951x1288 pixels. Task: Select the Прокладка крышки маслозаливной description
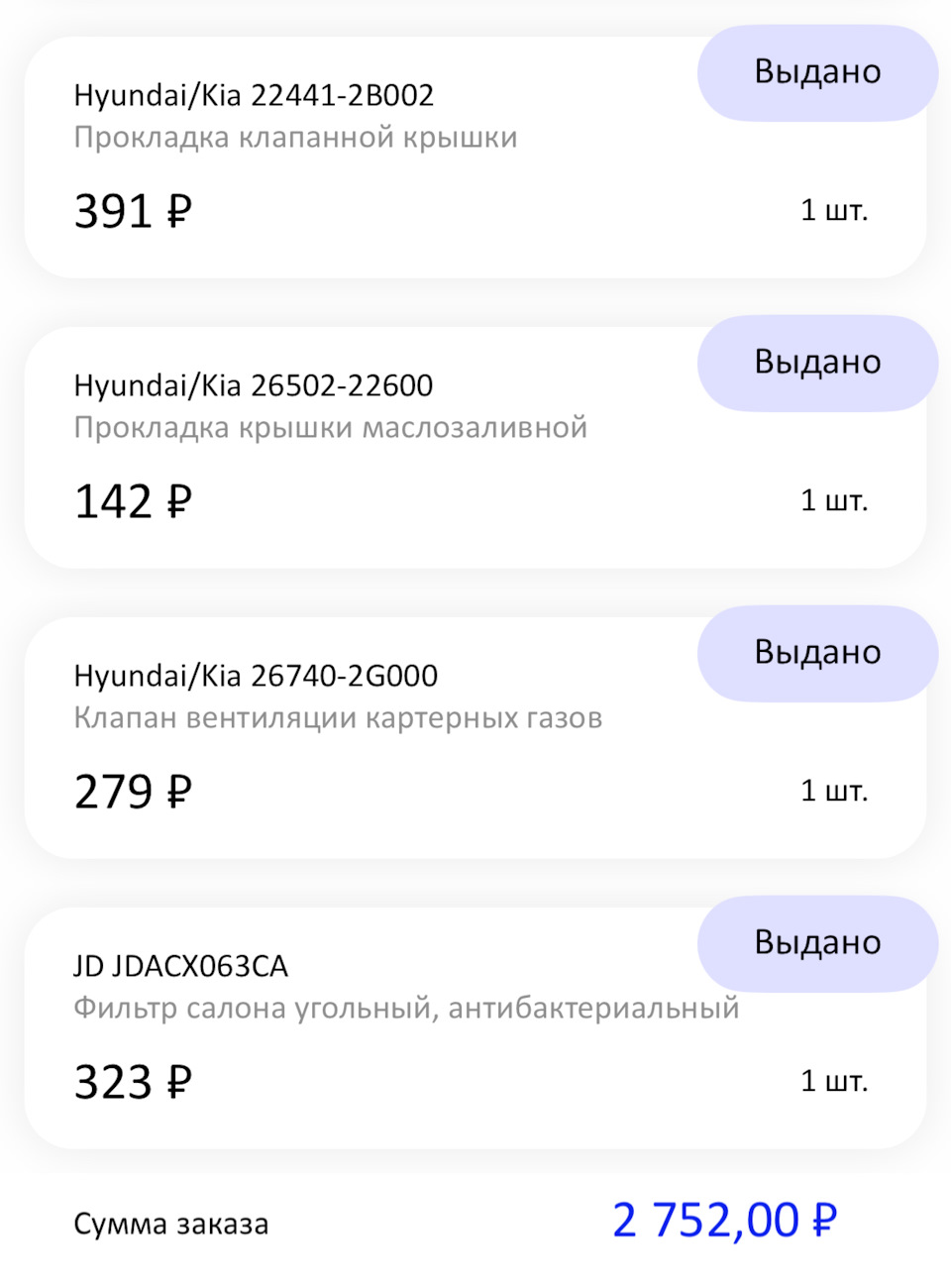(x=330, y=428)
